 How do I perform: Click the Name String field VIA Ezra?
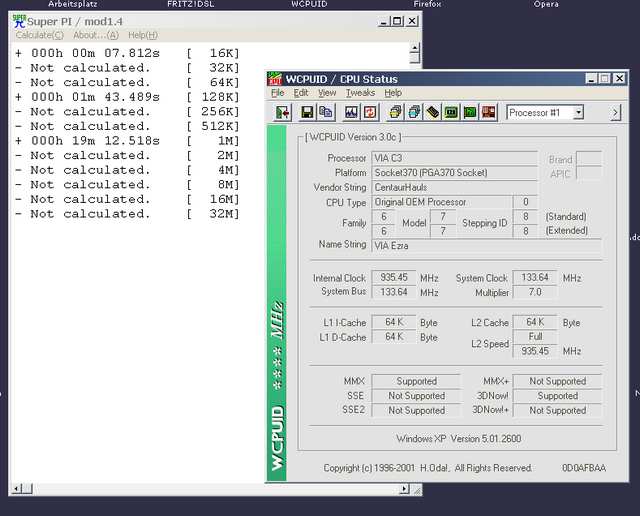click(x=486, y=245)
